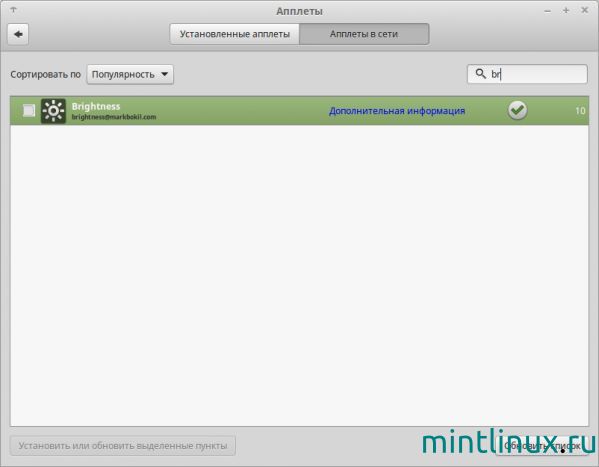Focus the search field containing br
The width and height of the screenshot is (599, 467).
[527, 74]
